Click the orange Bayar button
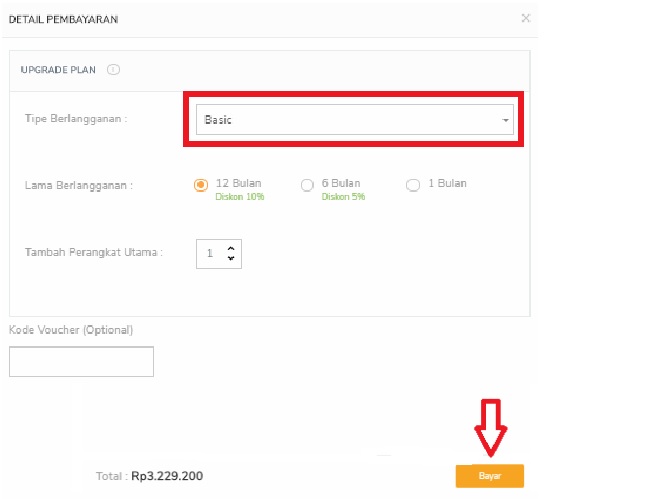The width and height of the screenshot is (660, 499). [x=490, y=476]
